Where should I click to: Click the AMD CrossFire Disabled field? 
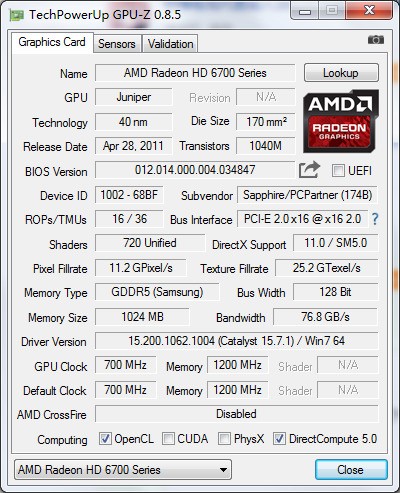(x=237, y=414)
